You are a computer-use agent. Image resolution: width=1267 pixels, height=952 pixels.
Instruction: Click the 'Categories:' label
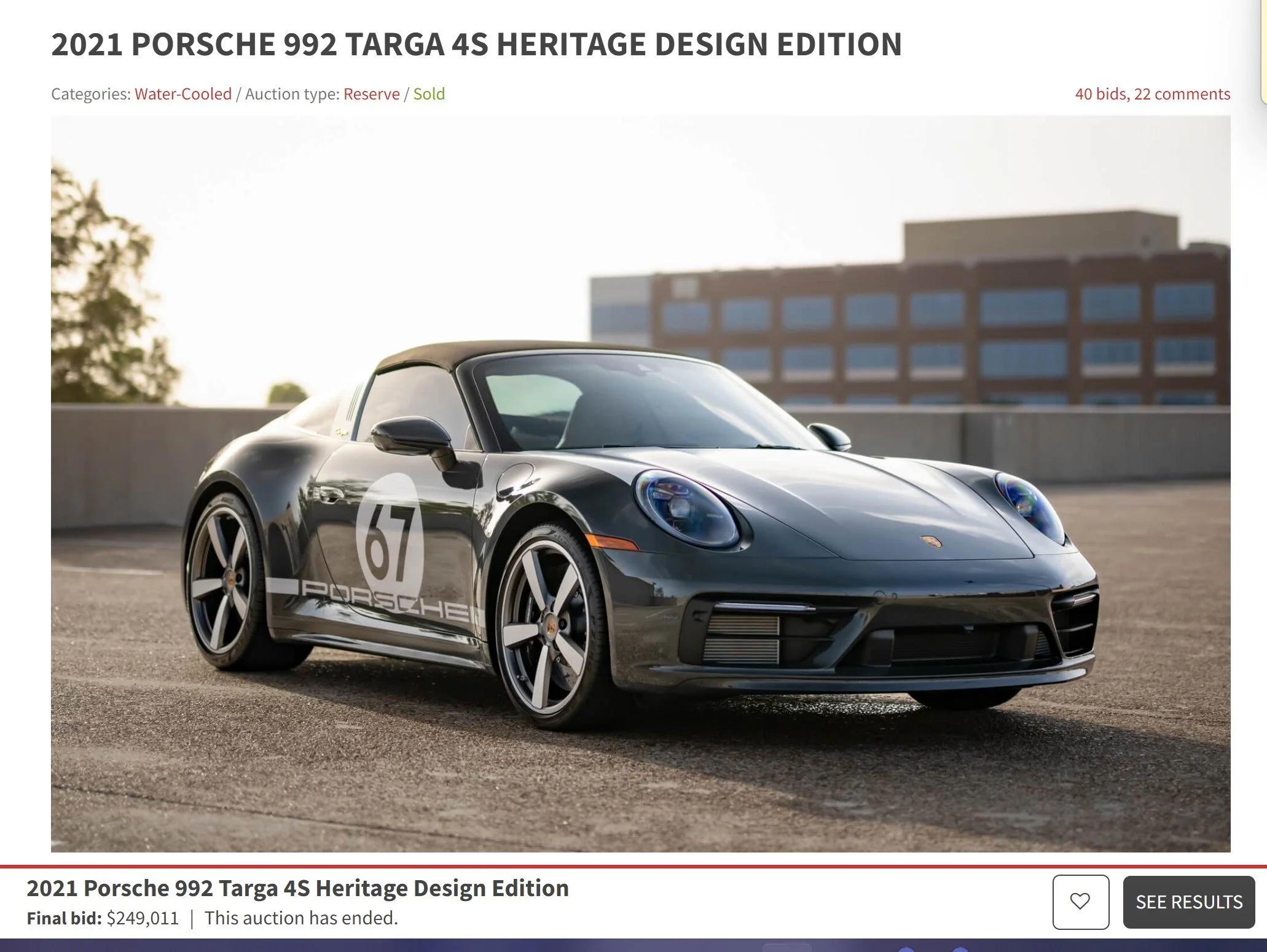coord(91,94)
